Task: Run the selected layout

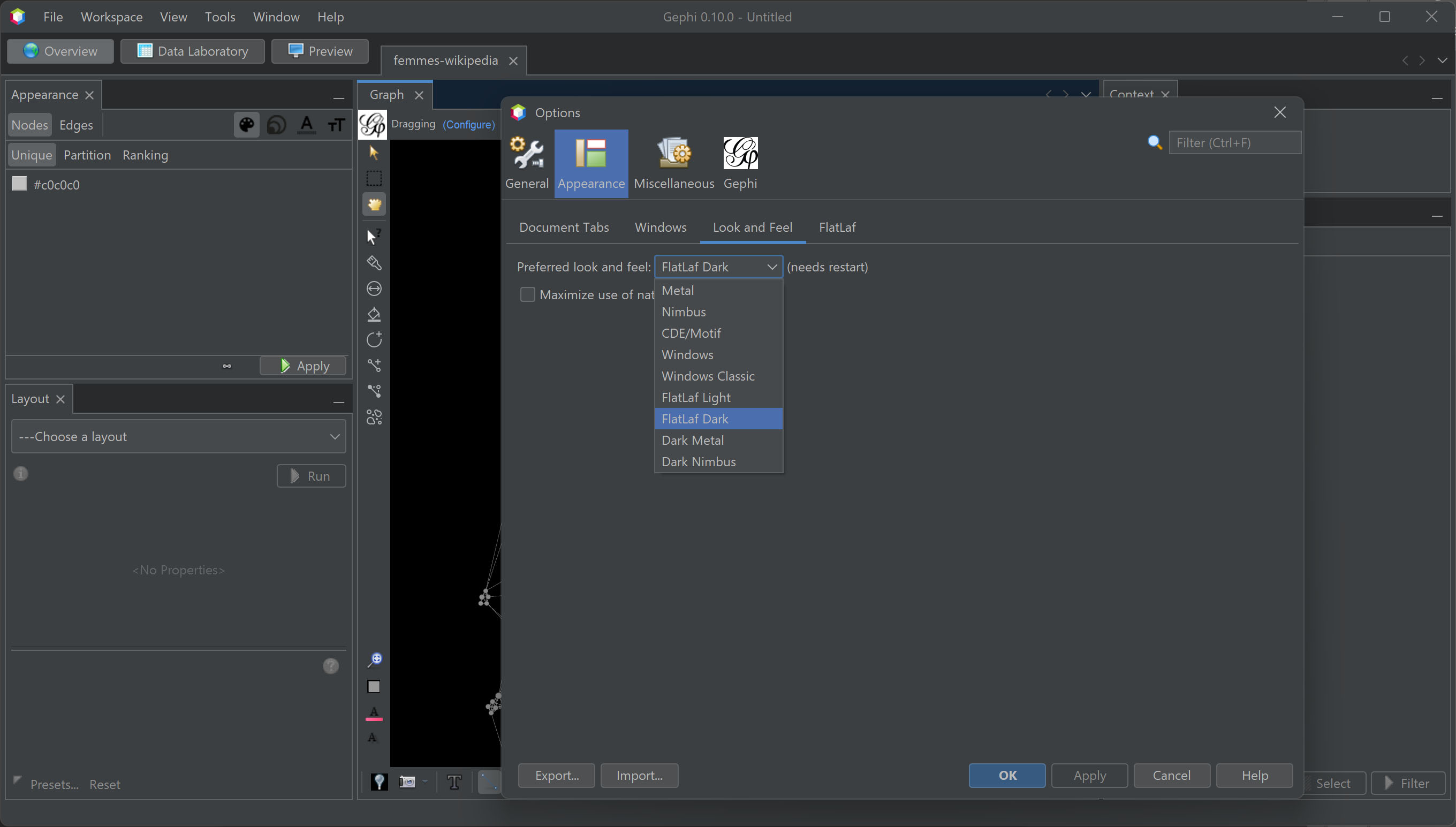Action: tap(310, 476)
